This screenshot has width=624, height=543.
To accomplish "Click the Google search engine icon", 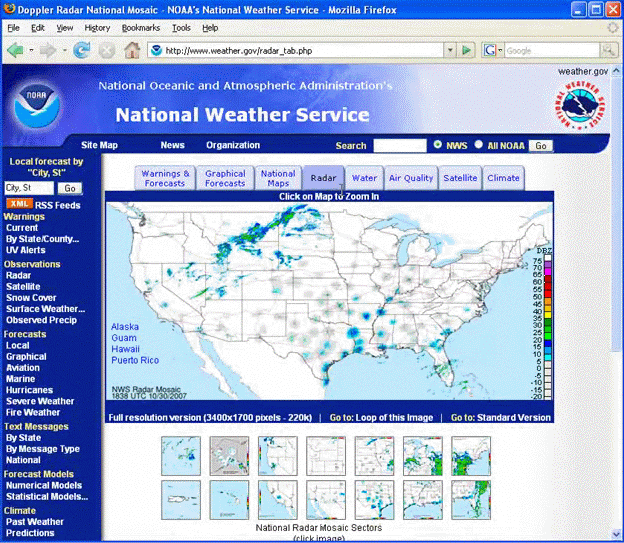I will tap(489, 51).
